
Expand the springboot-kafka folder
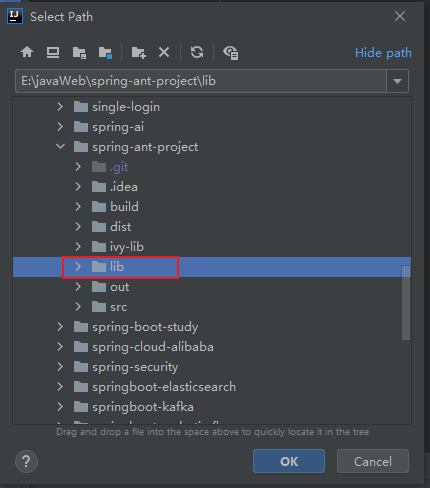point(60,407)
